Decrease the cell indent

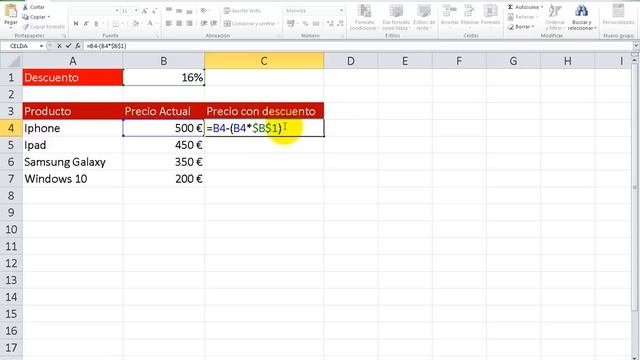pos(204,24)
